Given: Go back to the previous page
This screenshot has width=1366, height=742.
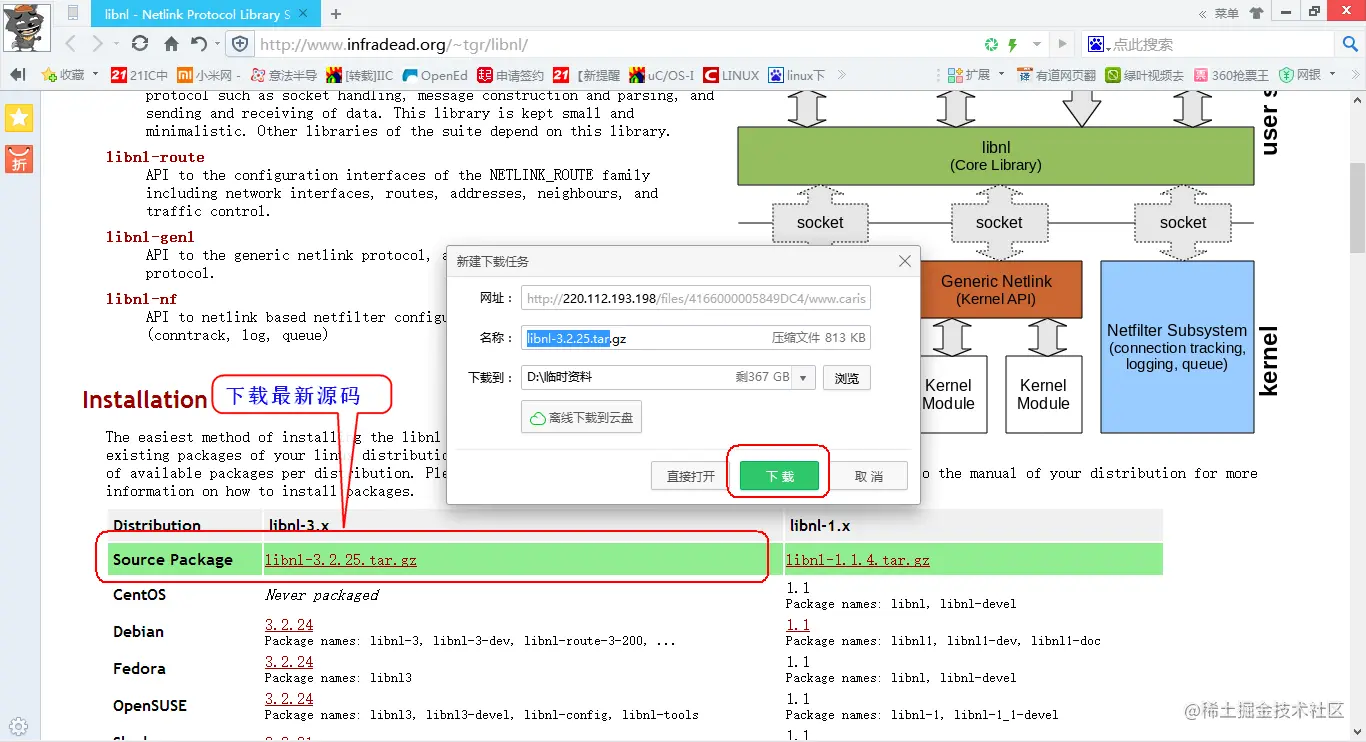Looking at the screenshot, I should coord(71,44).
